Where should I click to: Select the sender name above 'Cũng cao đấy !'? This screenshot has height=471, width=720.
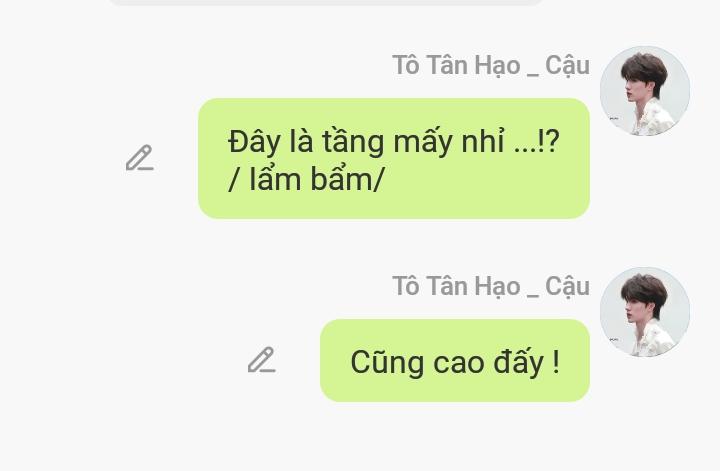click(x=491, y=286)
